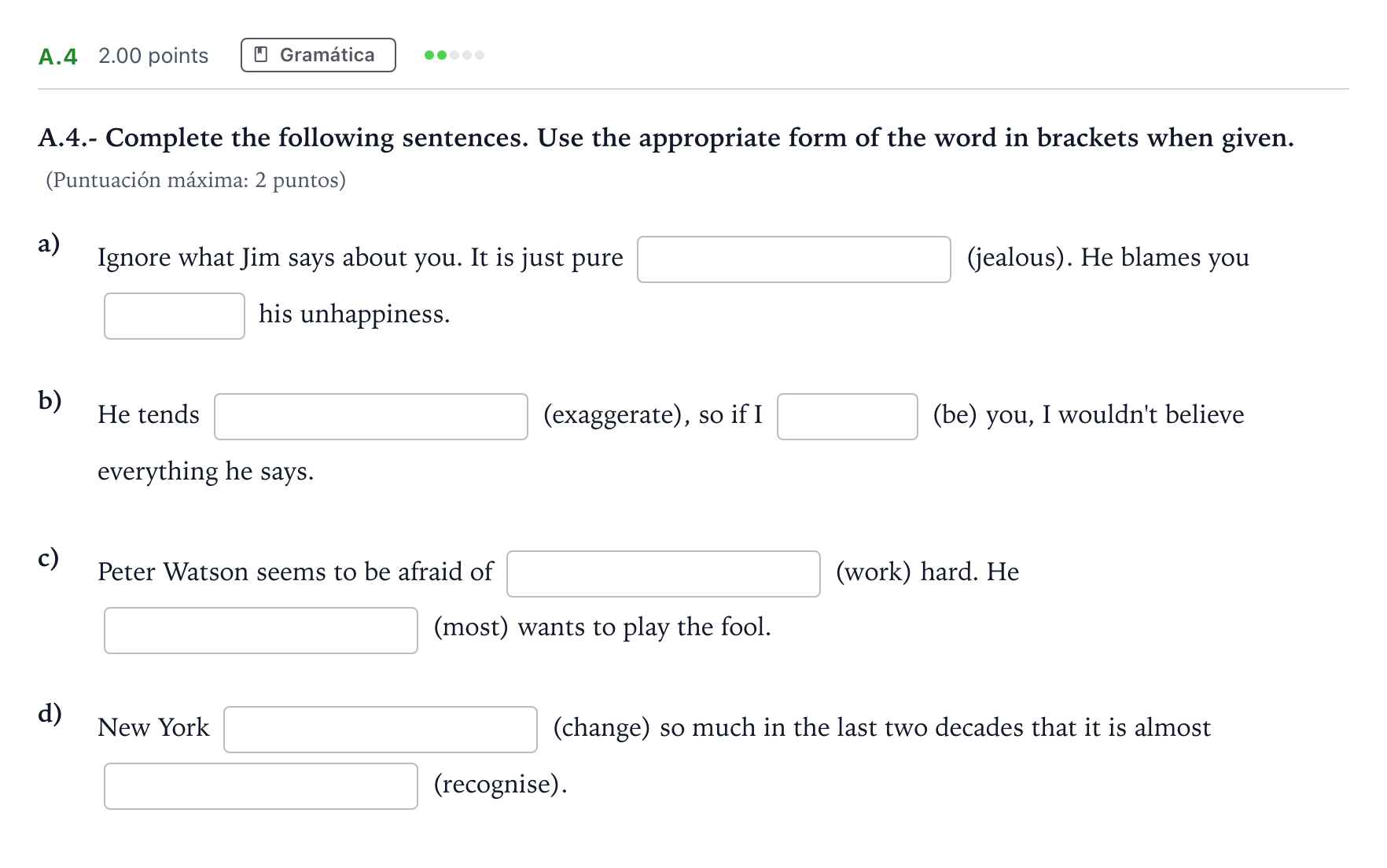
Task: Select the blank before 'his unhappiness'
Action: point(175,316)
